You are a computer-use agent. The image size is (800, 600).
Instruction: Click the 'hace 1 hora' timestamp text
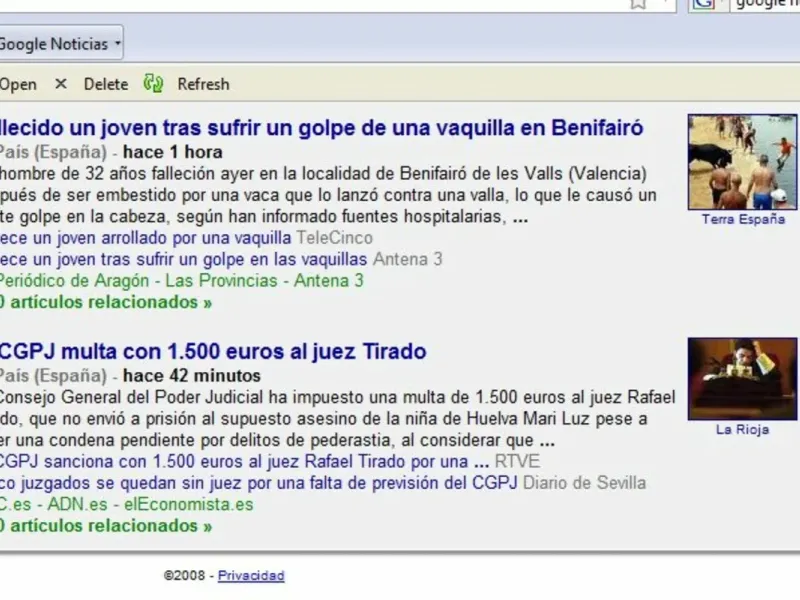pyautogui.click(x=172, y=152)
